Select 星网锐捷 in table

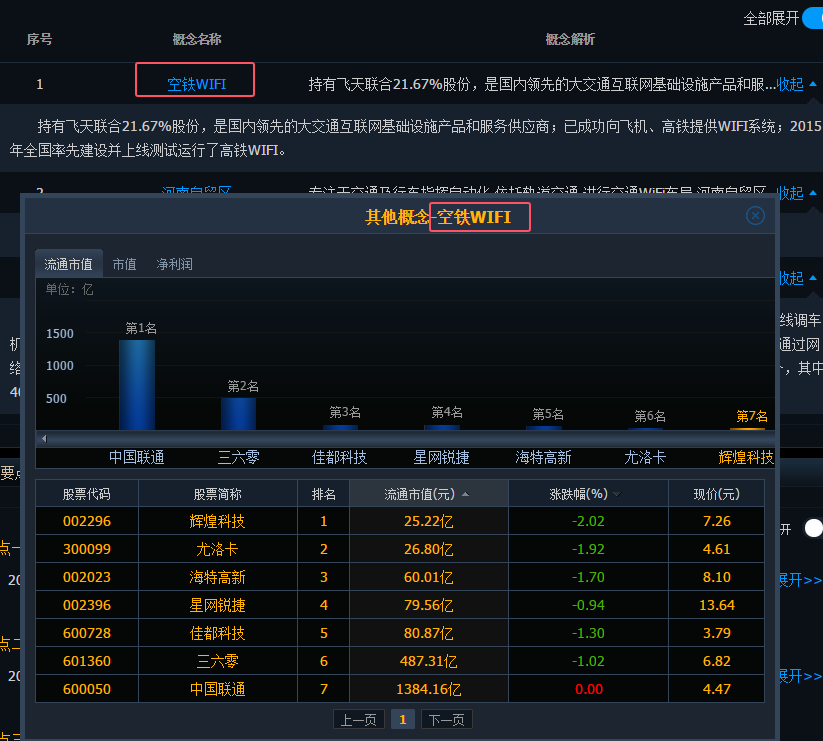pos(217,605)
